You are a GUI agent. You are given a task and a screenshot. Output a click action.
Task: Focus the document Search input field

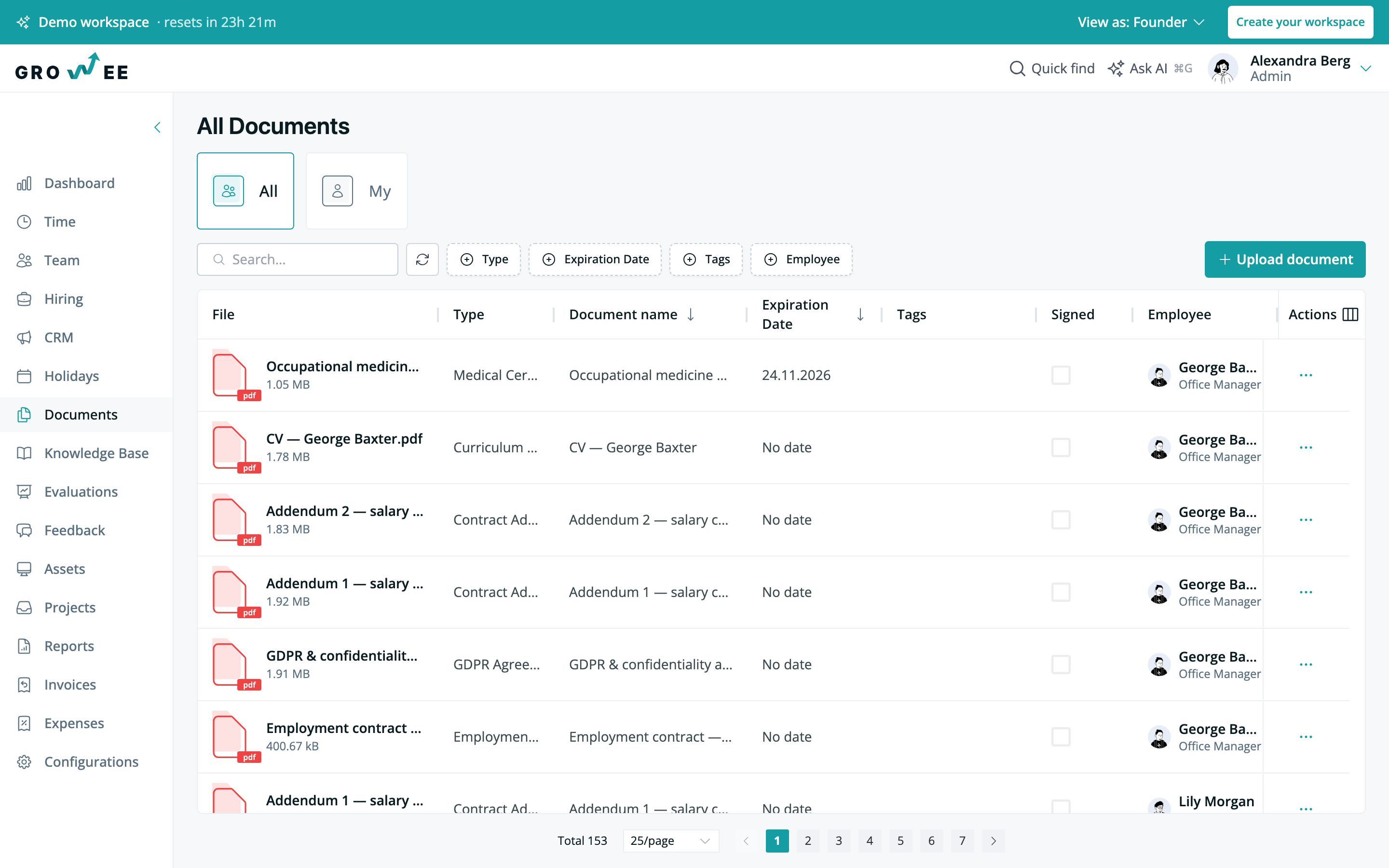coord(297,259)
